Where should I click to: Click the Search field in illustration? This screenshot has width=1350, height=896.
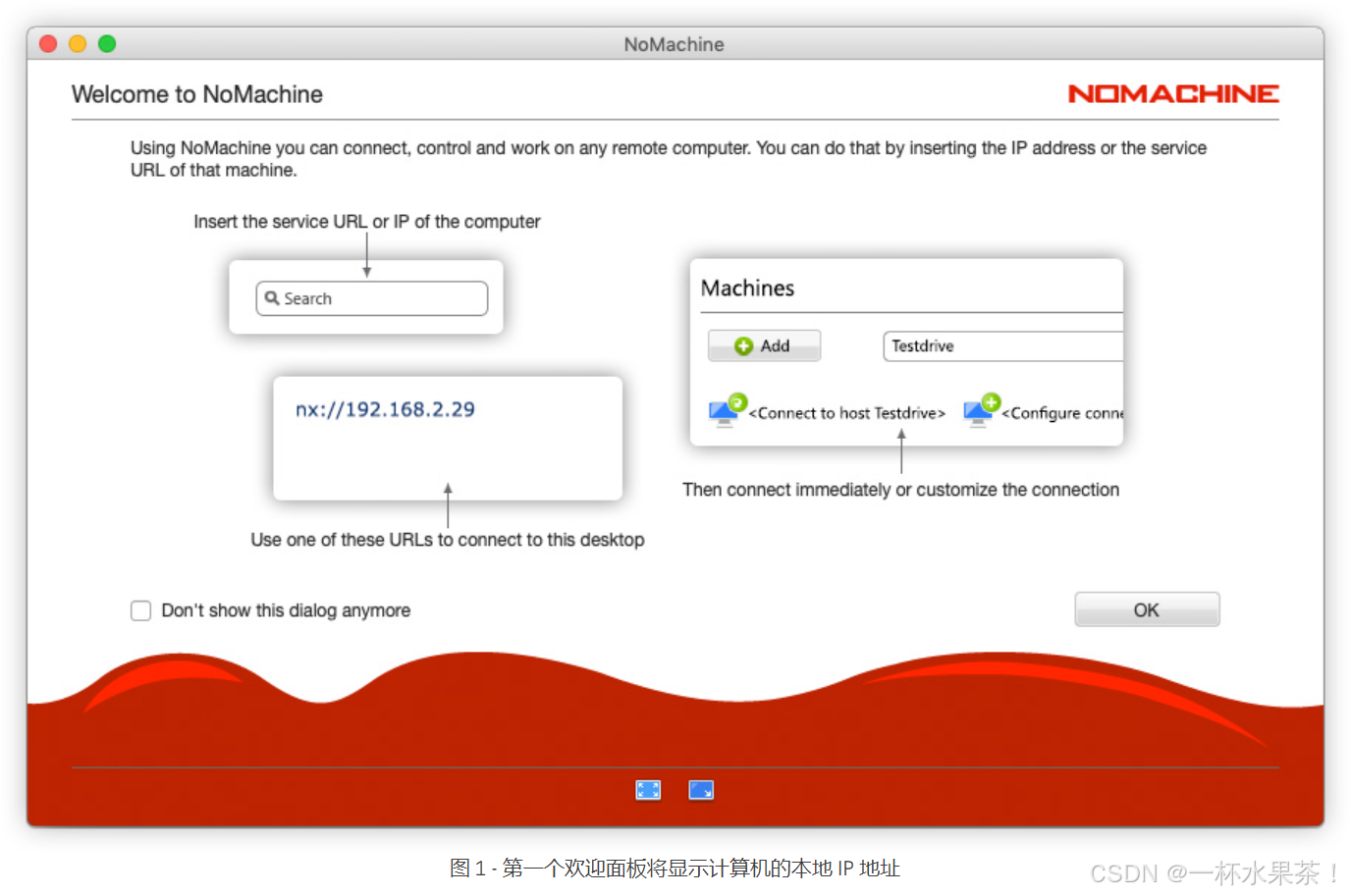click(x=372, y=298)
